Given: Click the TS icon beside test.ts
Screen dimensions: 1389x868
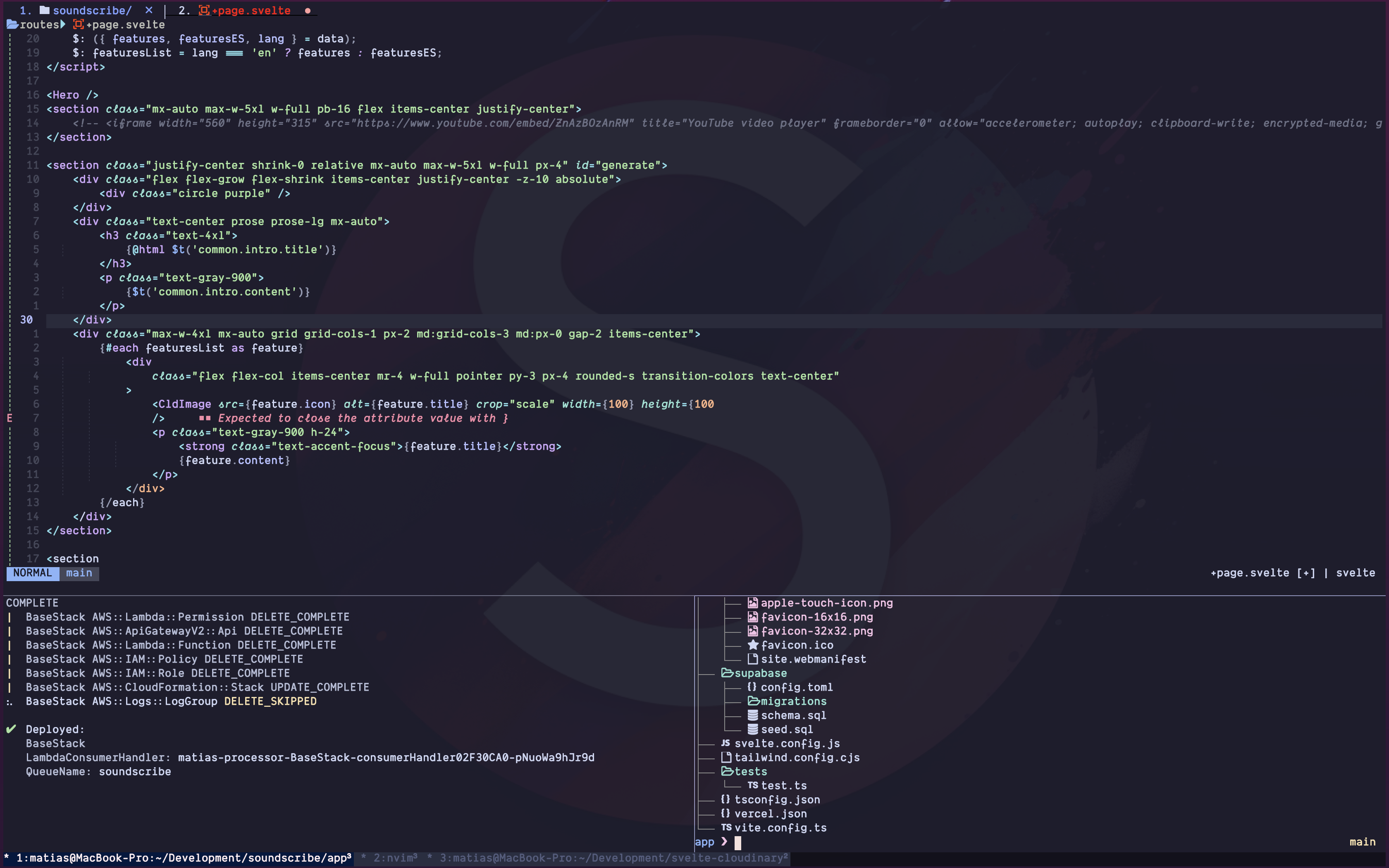Looking at the screenshot, I should 752,785.
